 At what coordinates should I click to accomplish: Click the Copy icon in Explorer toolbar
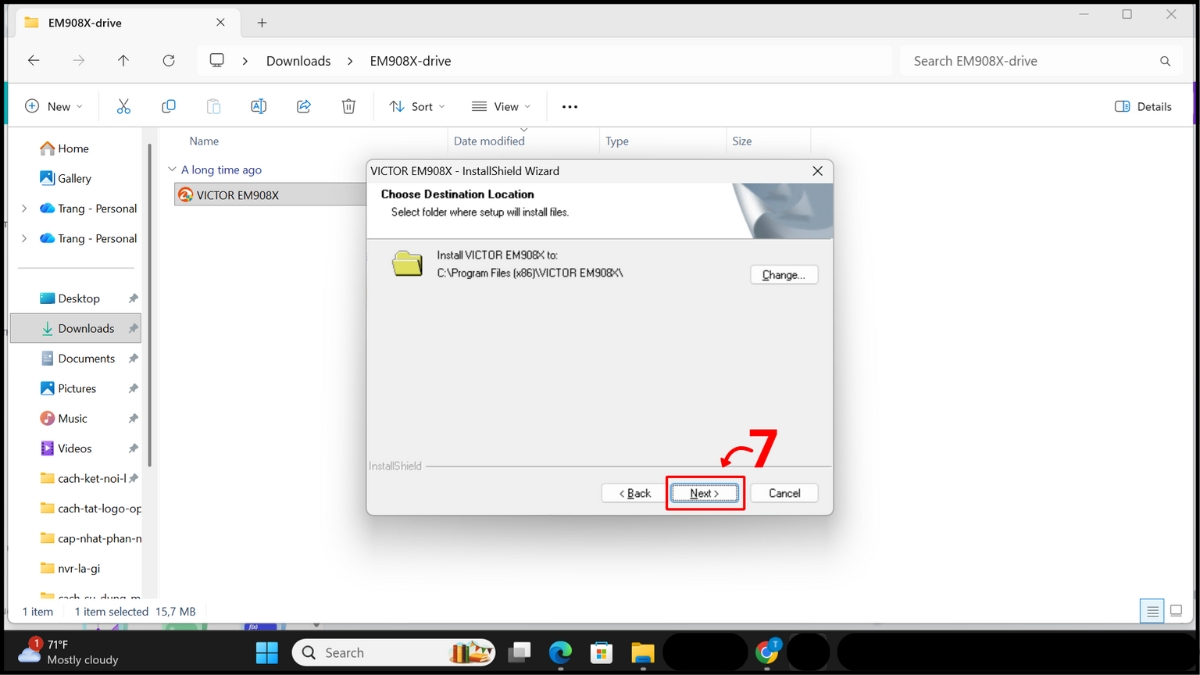168,106
